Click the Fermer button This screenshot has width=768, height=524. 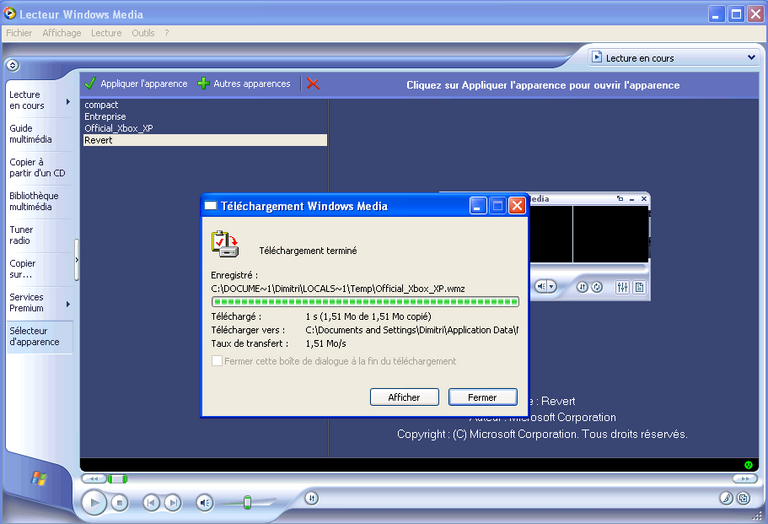(482, 397)
